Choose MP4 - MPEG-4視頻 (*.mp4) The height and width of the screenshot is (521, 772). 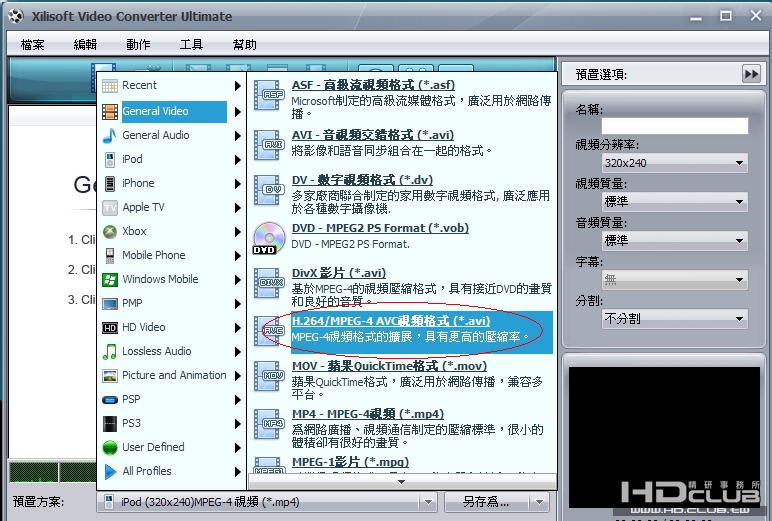coord(368,414)
